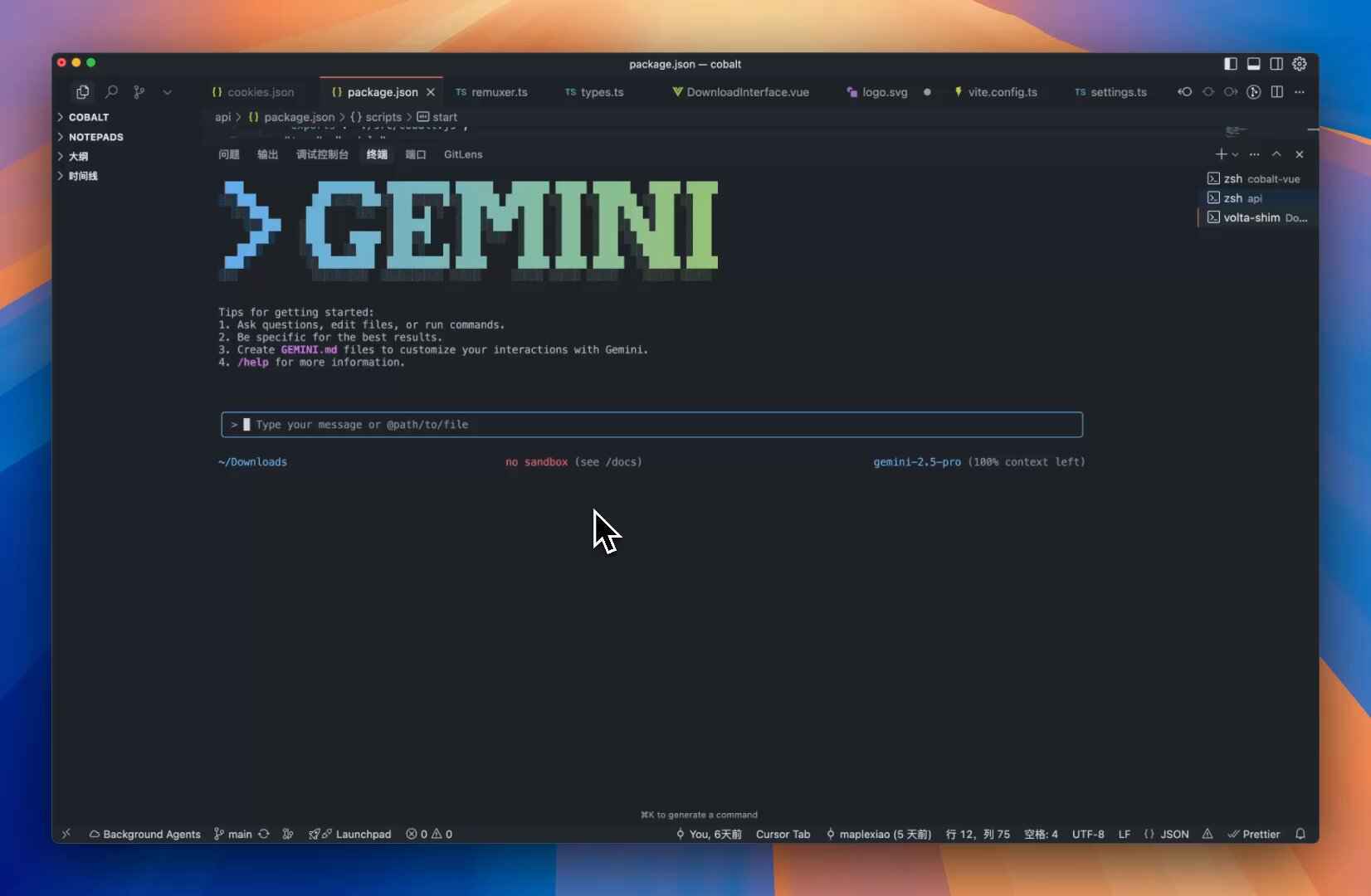The image size is (1371, 896).
Task: Switch to remuxer.ts tab
Action: pos(491,92)
